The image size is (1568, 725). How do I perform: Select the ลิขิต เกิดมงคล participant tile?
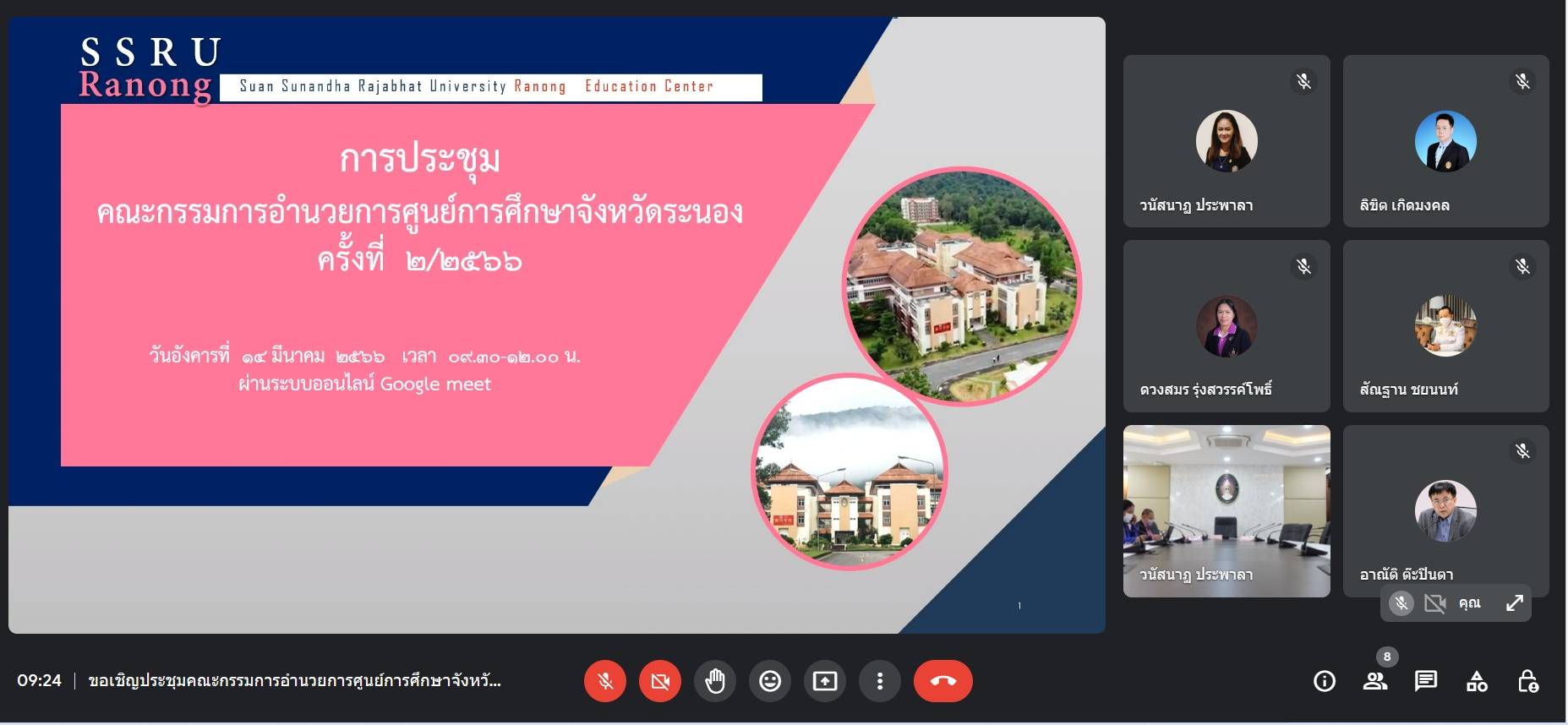coord(1445,141)
